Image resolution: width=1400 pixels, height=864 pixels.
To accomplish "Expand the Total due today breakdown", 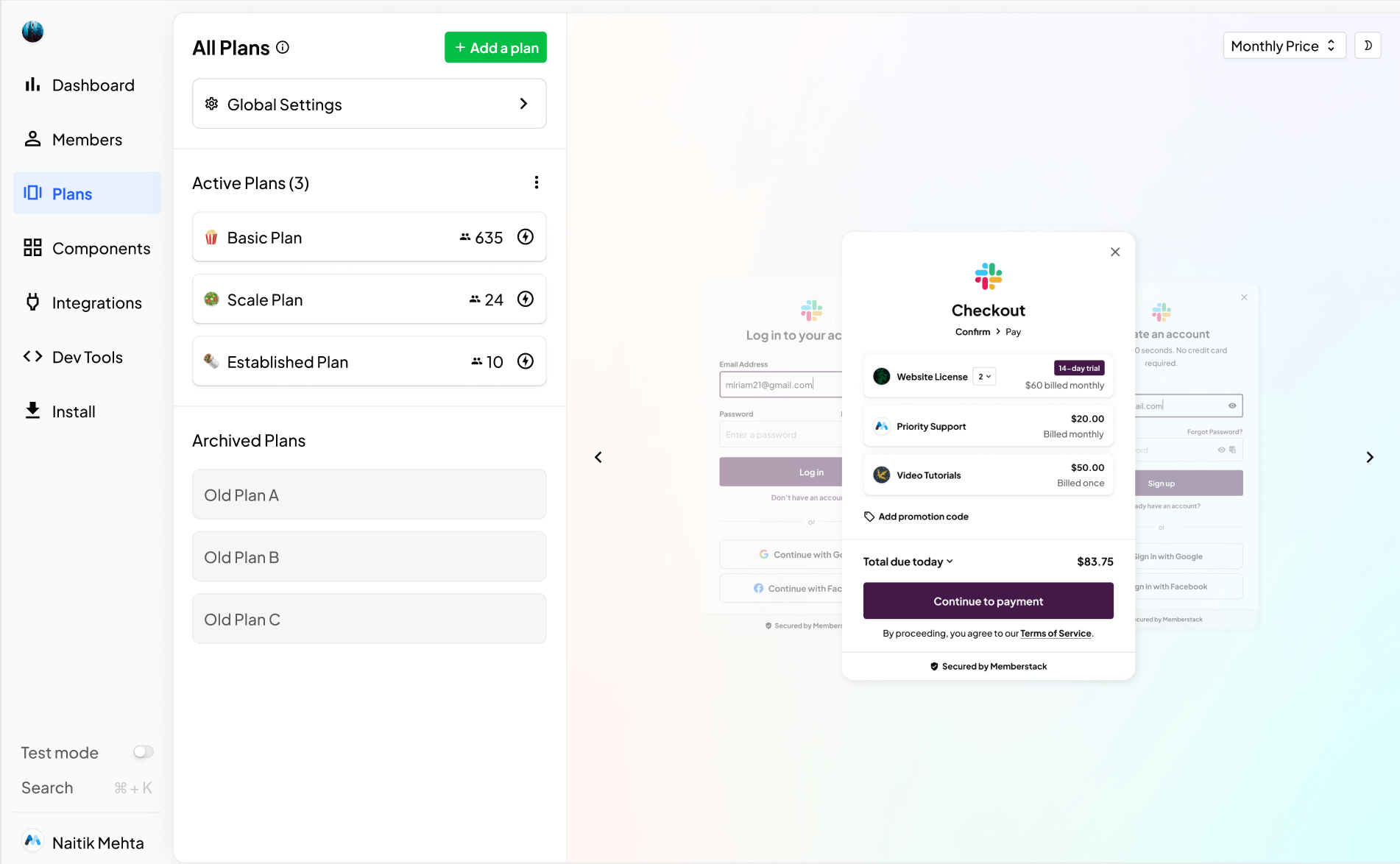I will tap(950, 561).
